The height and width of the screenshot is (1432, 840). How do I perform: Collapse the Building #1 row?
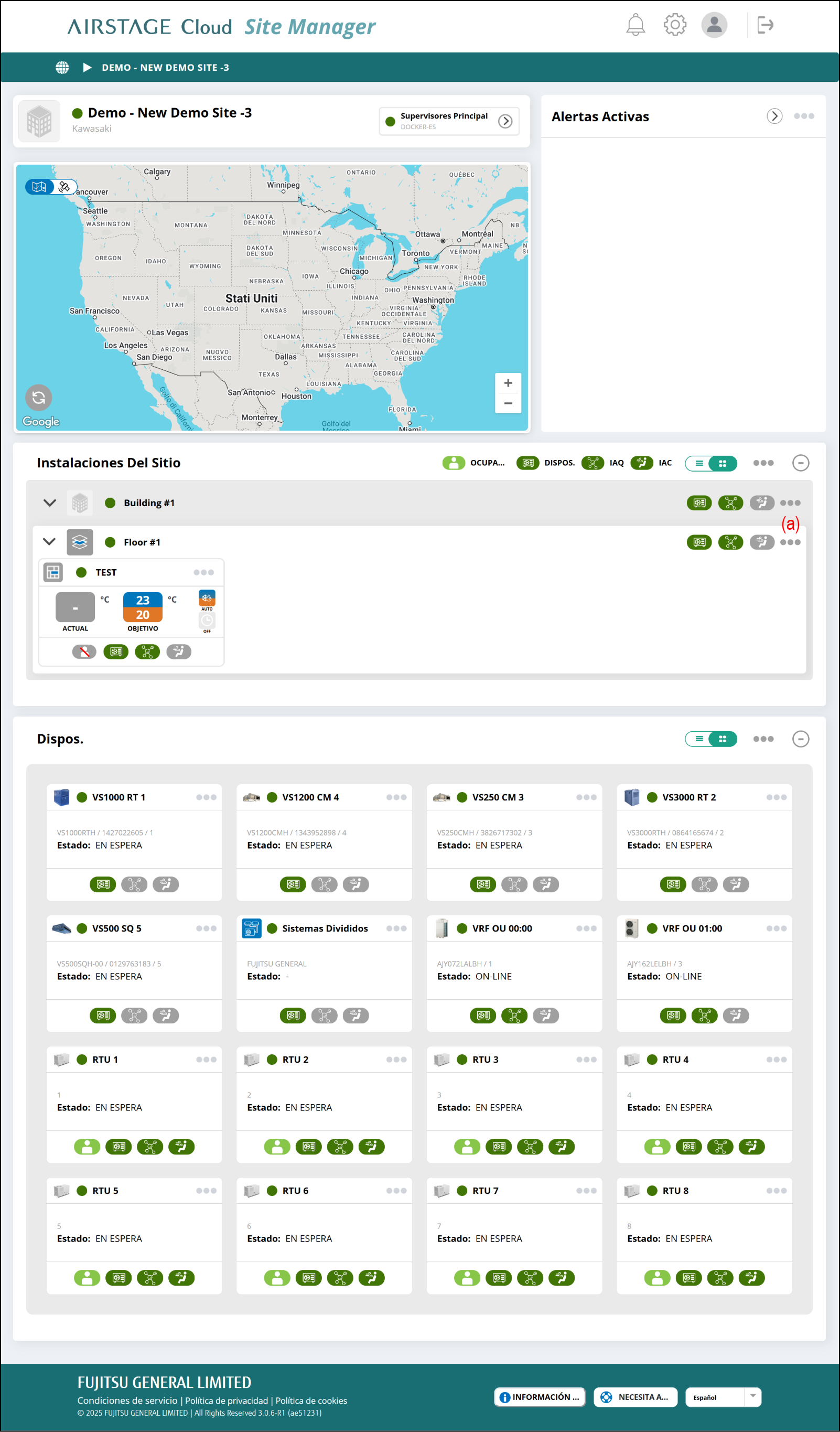coord(50,503)
